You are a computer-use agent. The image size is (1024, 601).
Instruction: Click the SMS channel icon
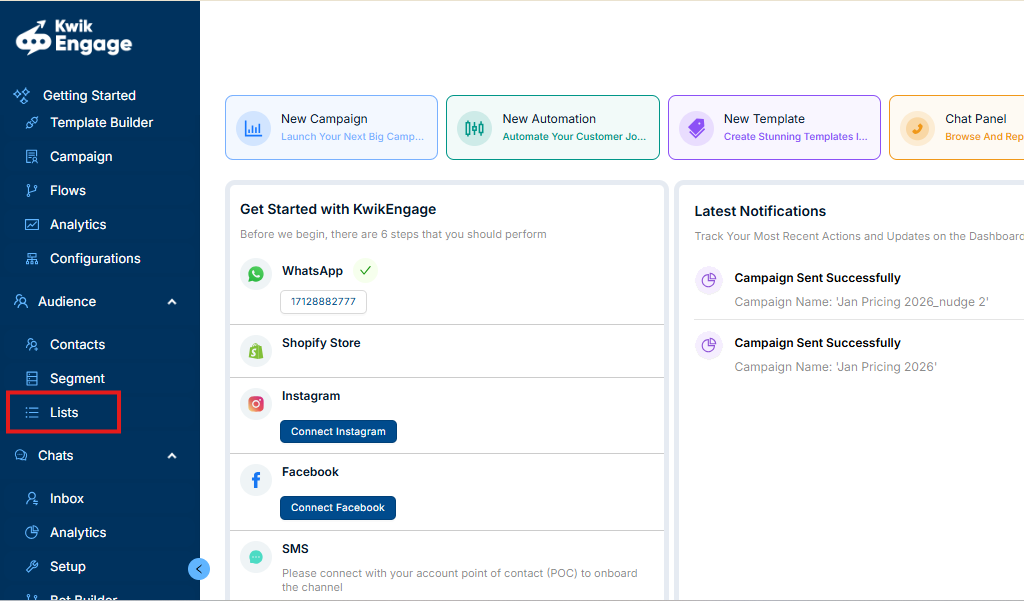[256, 557]
